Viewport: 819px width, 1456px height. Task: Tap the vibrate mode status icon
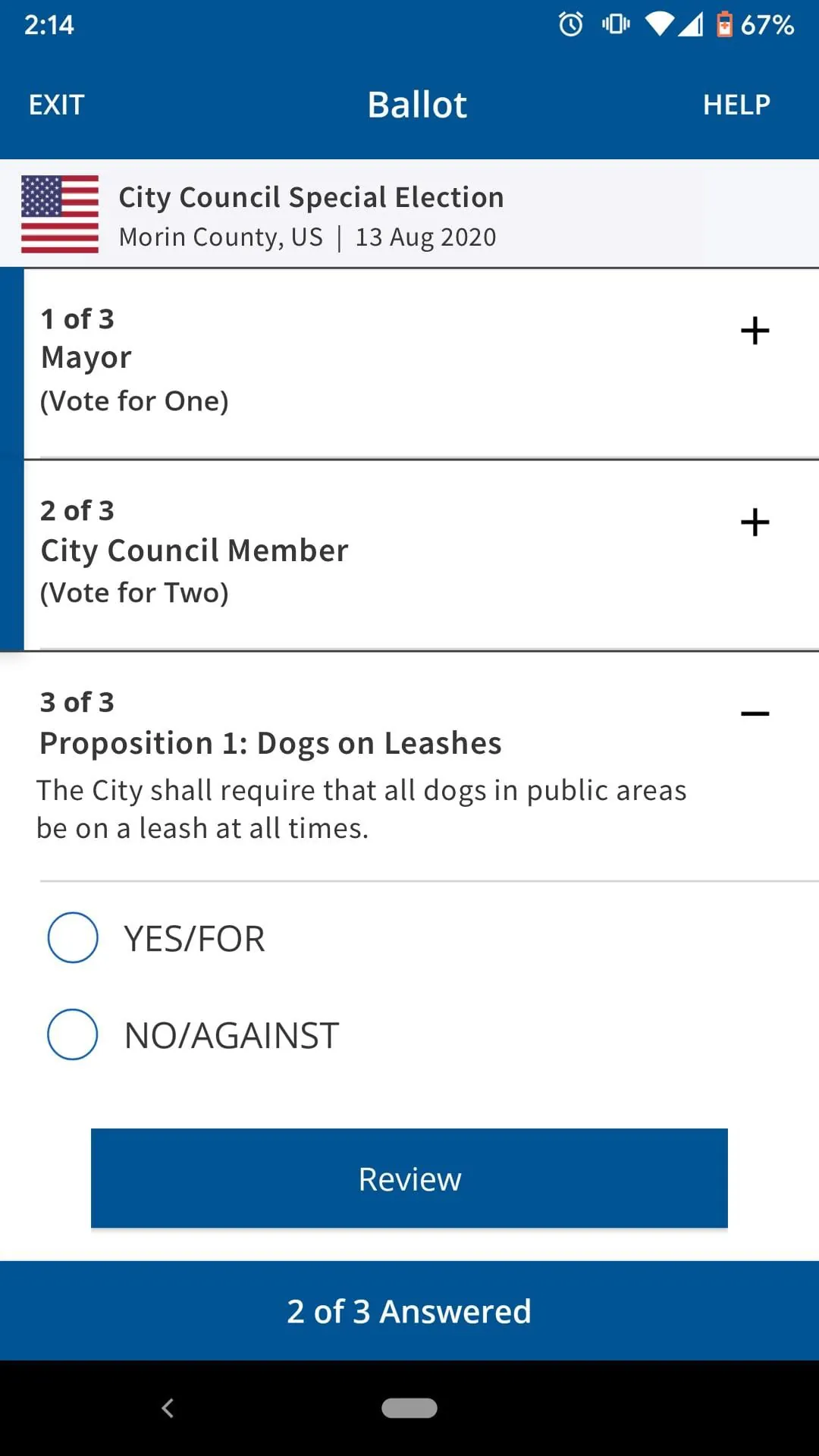coord(616,24)
